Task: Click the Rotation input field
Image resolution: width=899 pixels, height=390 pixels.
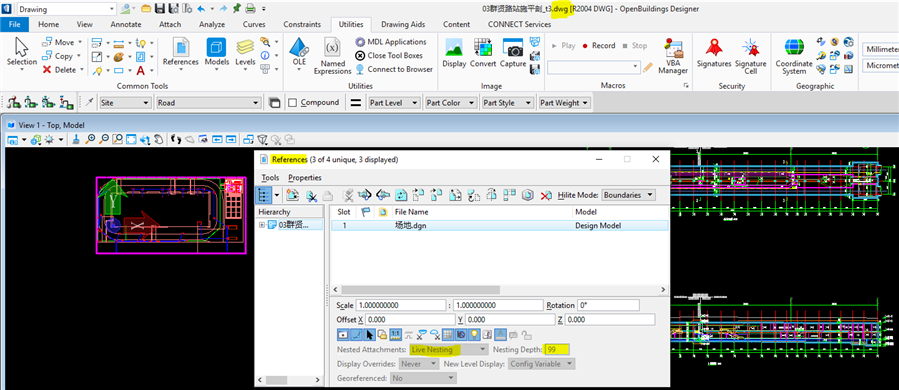Action: tap(608, 305)
